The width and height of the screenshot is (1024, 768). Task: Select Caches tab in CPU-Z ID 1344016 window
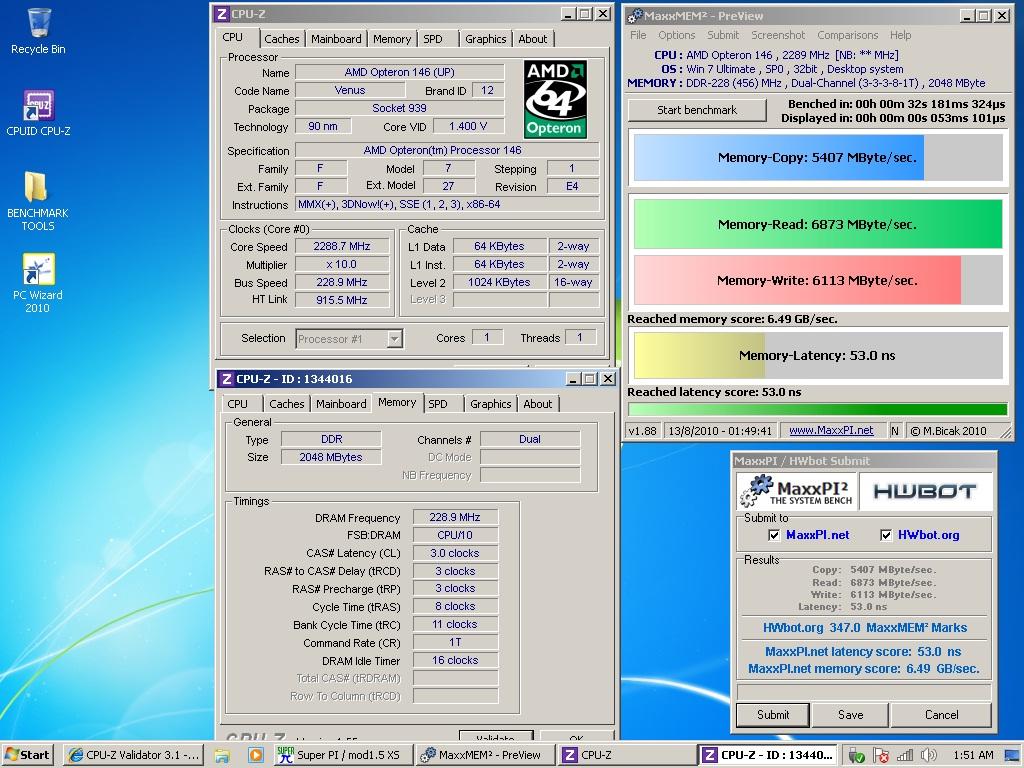[x=287, y=404]
